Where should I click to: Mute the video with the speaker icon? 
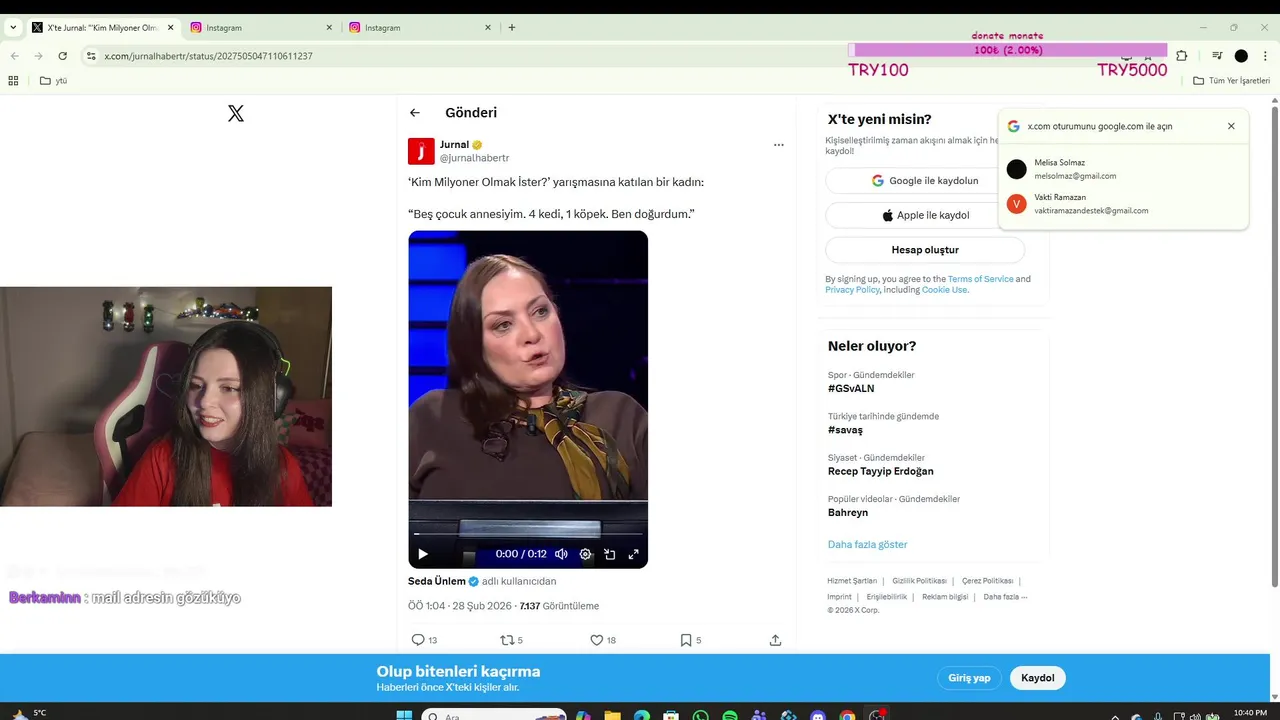(x=561, y=554)
